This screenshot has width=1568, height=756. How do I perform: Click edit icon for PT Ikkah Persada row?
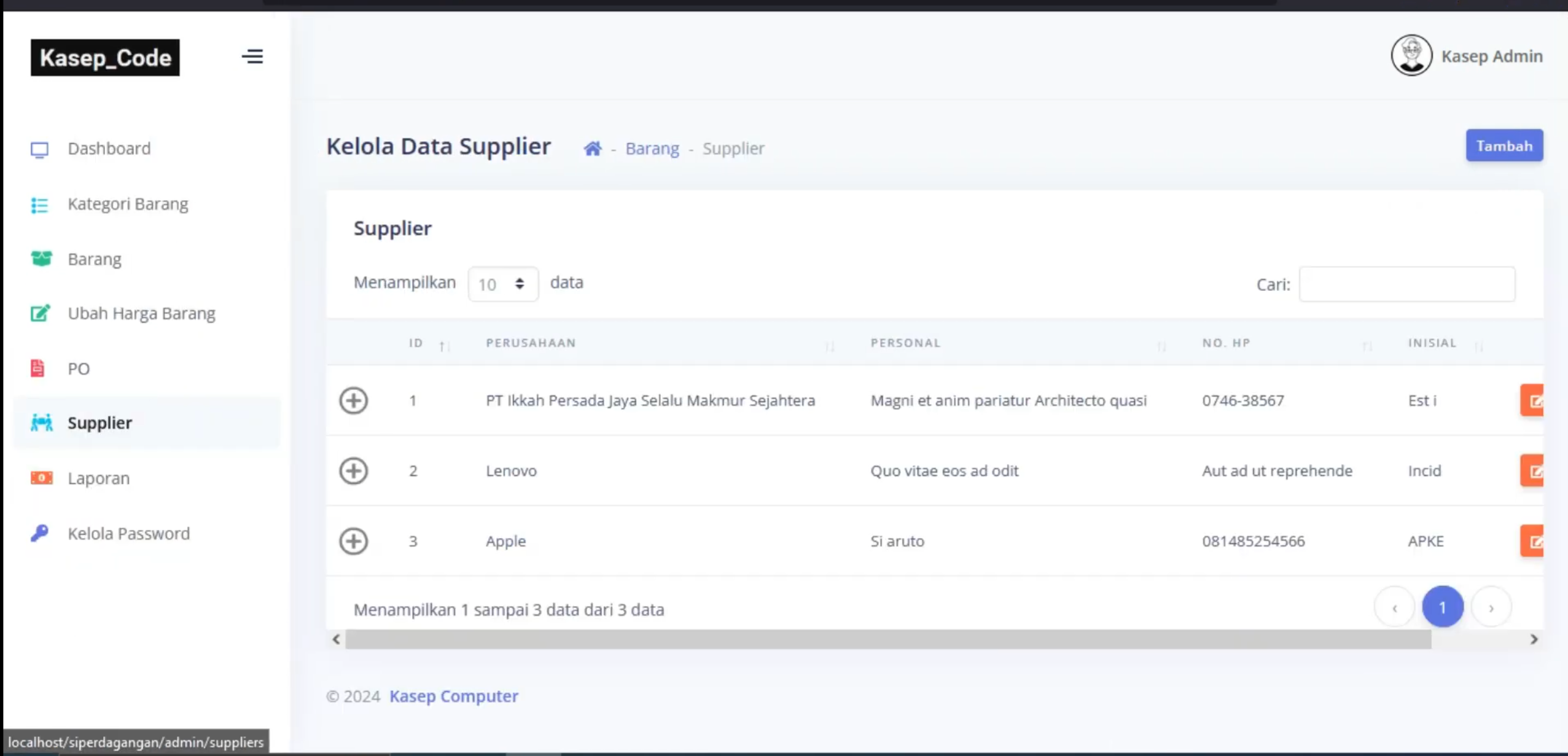tap(1532, 400)
